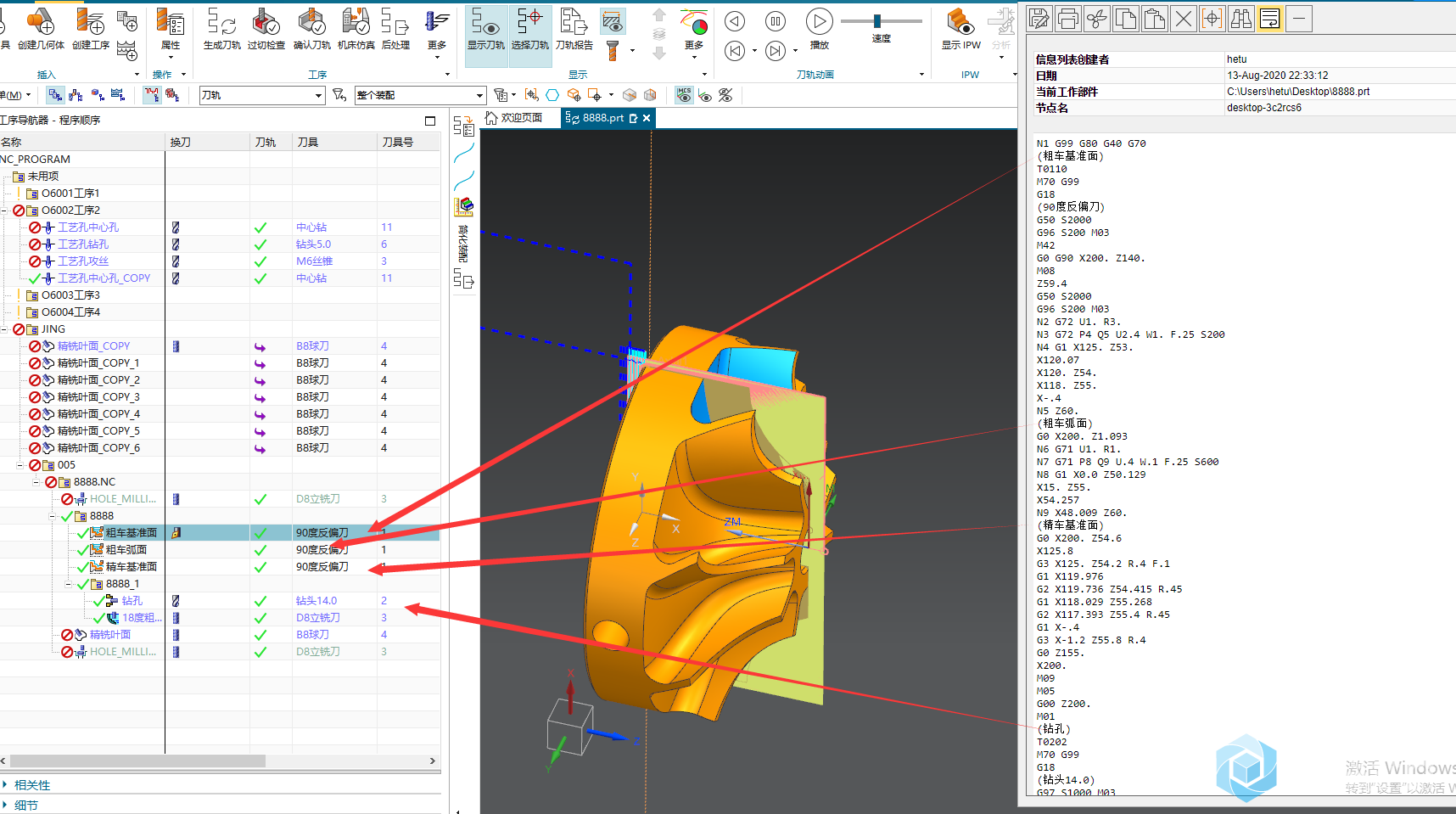The height and width of the screenshot is (814, 1456).
Task: Open the 刀轨 filter combo box
Action: point(262,95)
